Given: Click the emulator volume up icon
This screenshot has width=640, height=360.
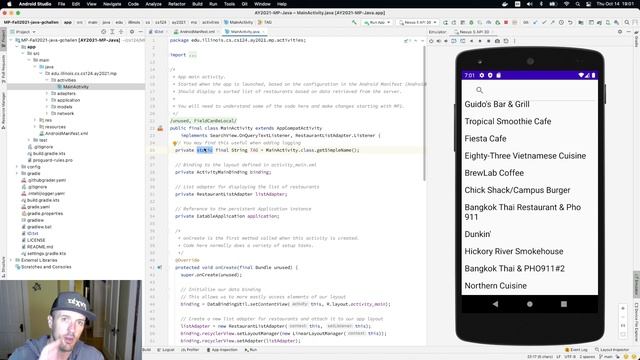Looking at the screenshot, I should tap(438, 41).
